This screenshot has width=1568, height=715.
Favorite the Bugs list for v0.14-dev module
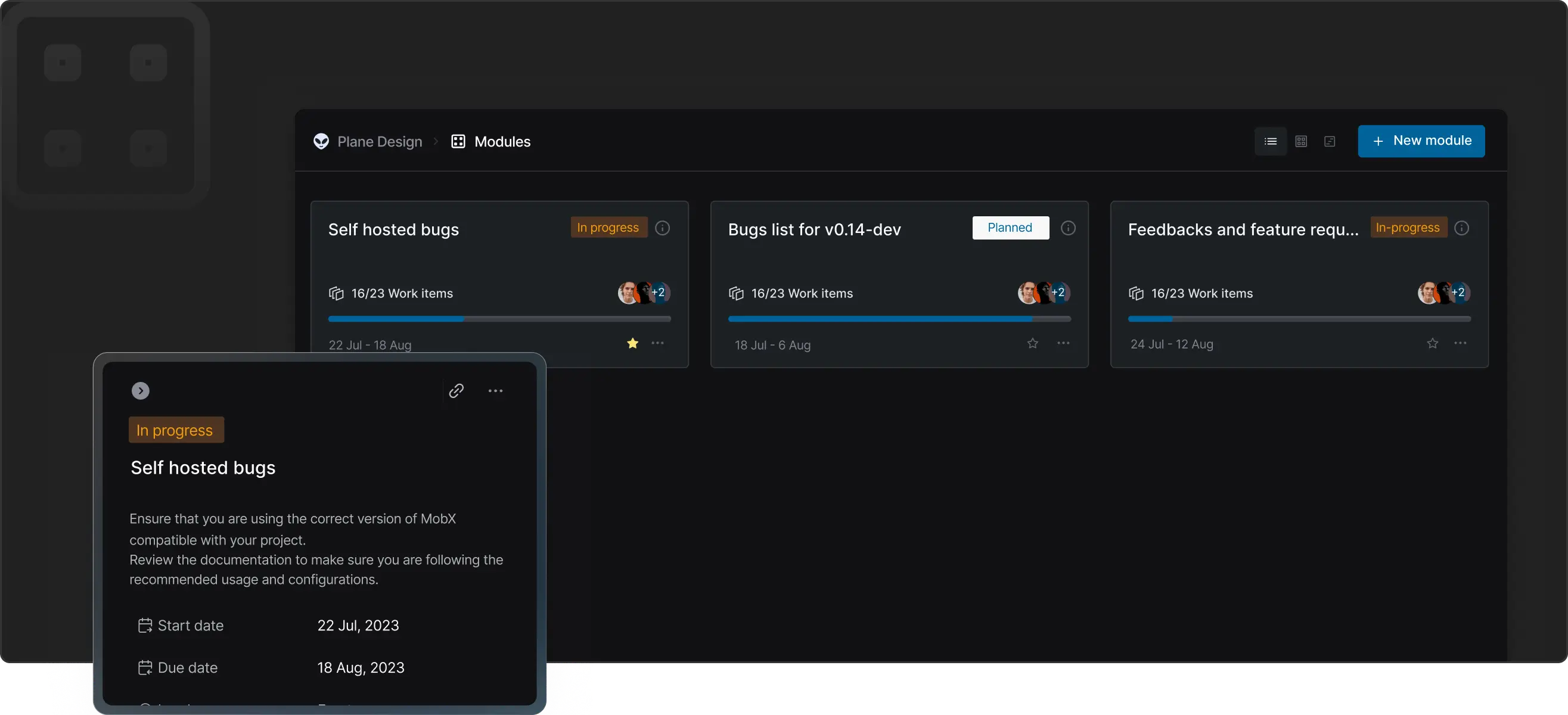tap(1032, 343)
